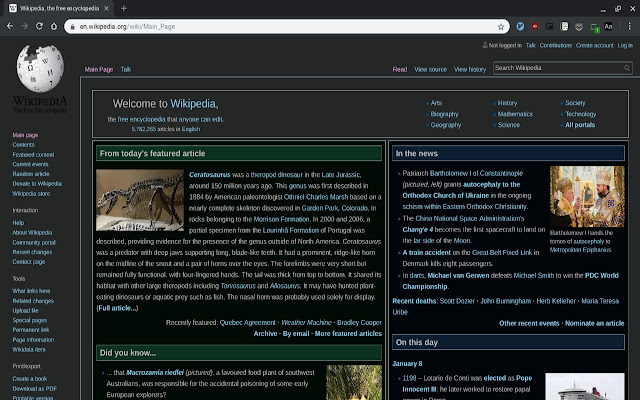Screen dimensions: 640x400
Task: Open What links here tool link
Action: pyautogui.click(x=31, y=291)
